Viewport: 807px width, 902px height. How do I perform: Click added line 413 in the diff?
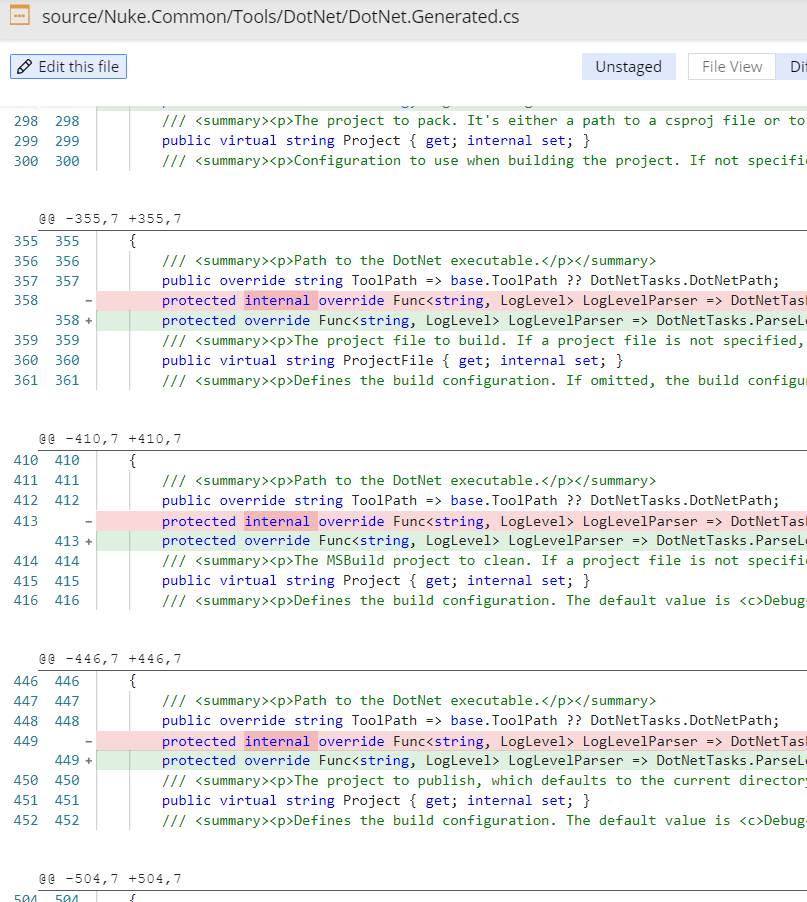point(452,541)
